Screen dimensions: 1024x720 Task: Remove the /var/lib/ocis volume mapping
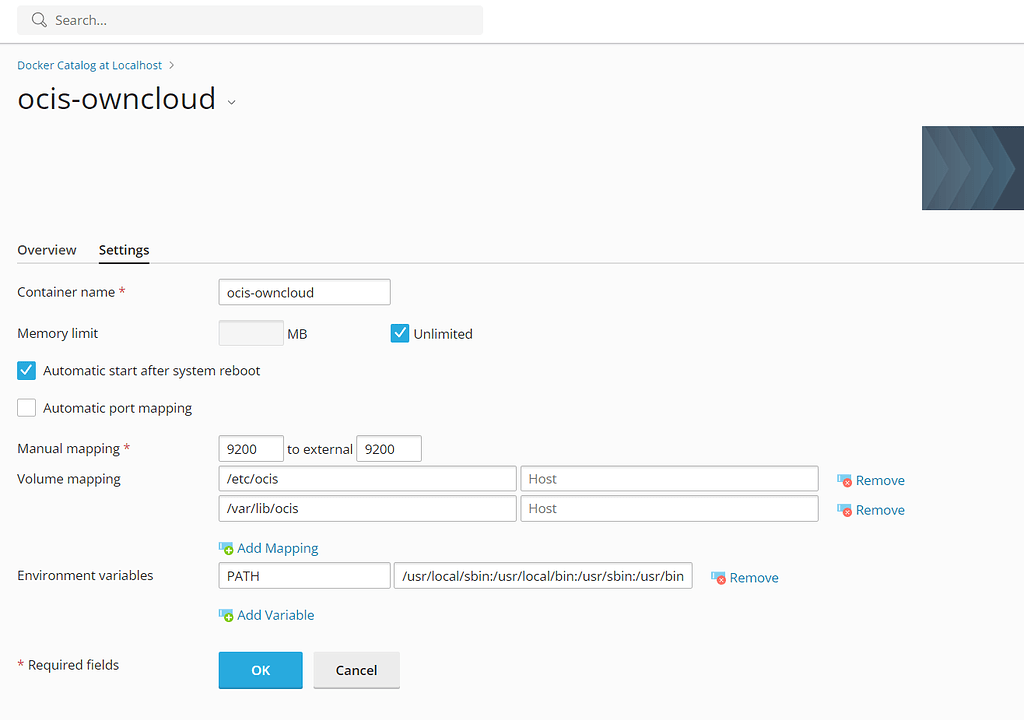click(x=871, y=509)
